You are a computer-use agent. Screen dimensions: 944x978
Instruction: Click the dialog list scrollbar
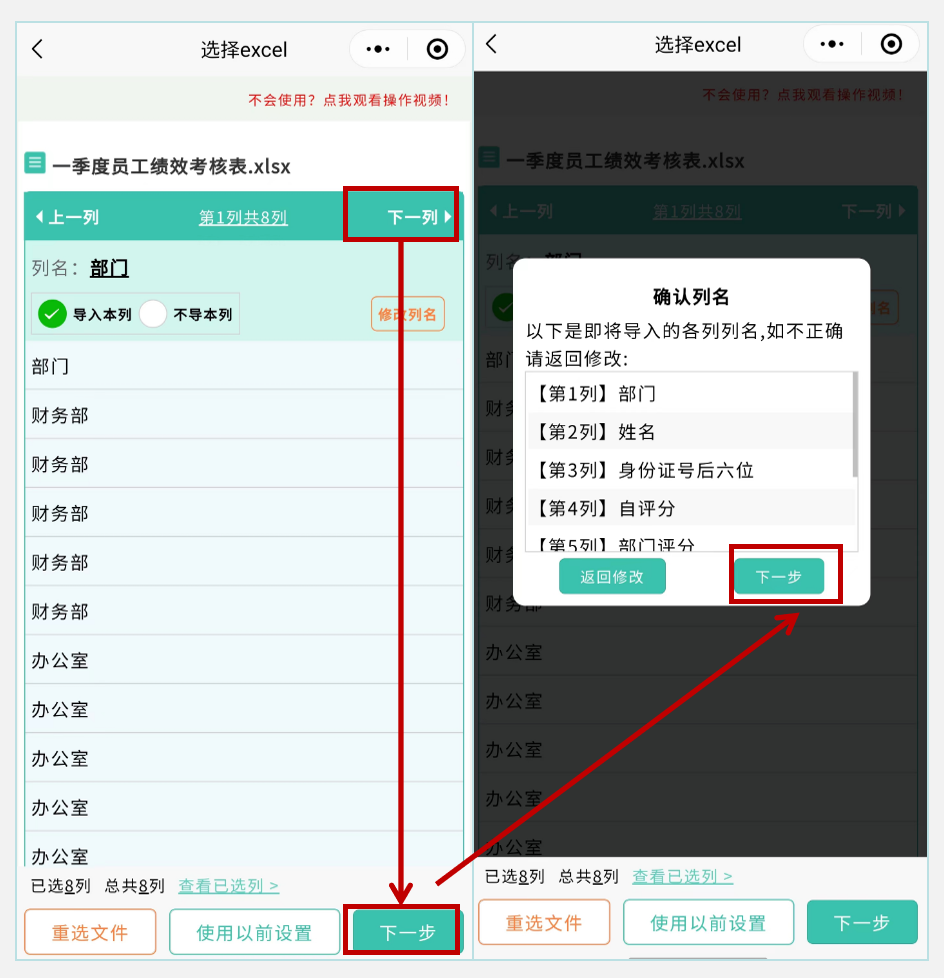click(855, 425)
